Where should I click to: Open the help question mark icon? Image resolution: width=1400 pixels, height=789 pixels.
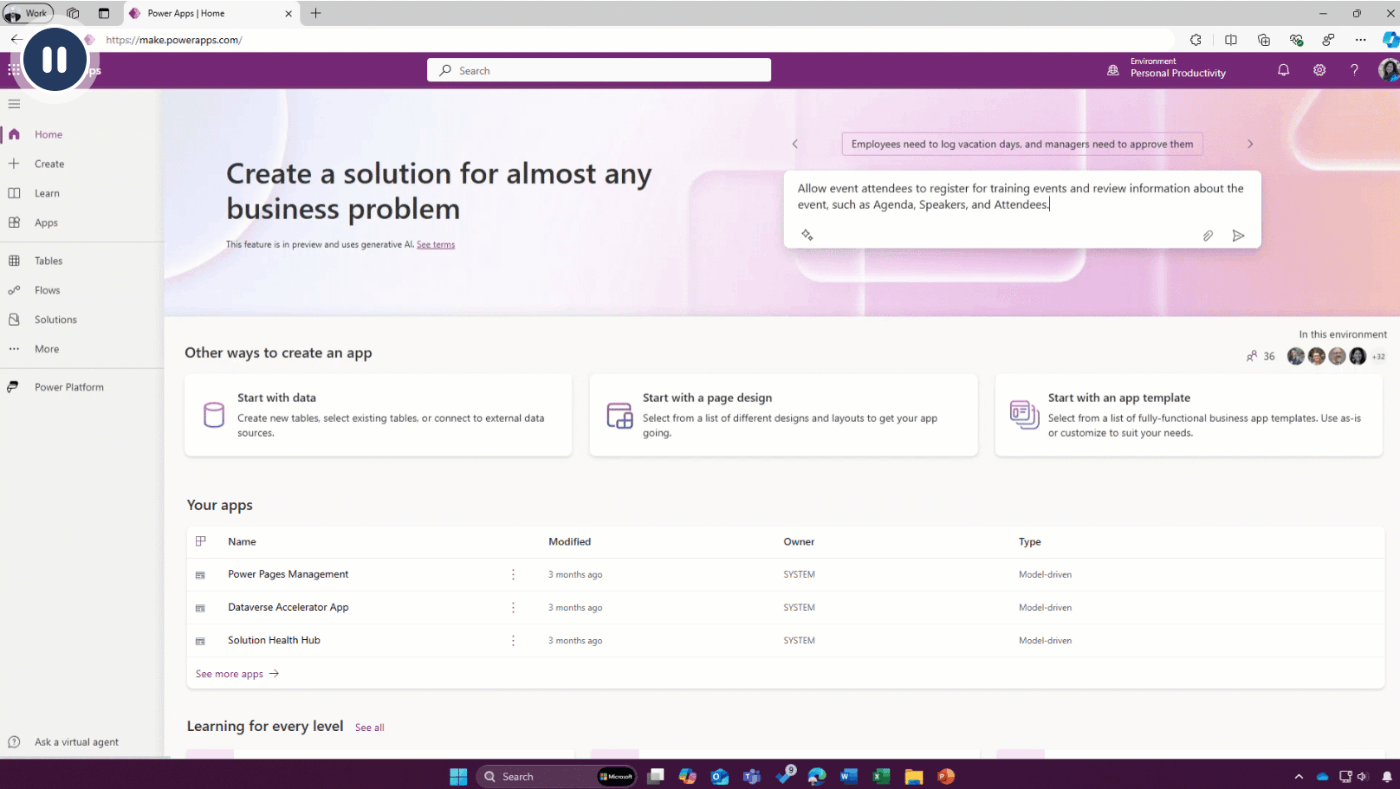1354,70
